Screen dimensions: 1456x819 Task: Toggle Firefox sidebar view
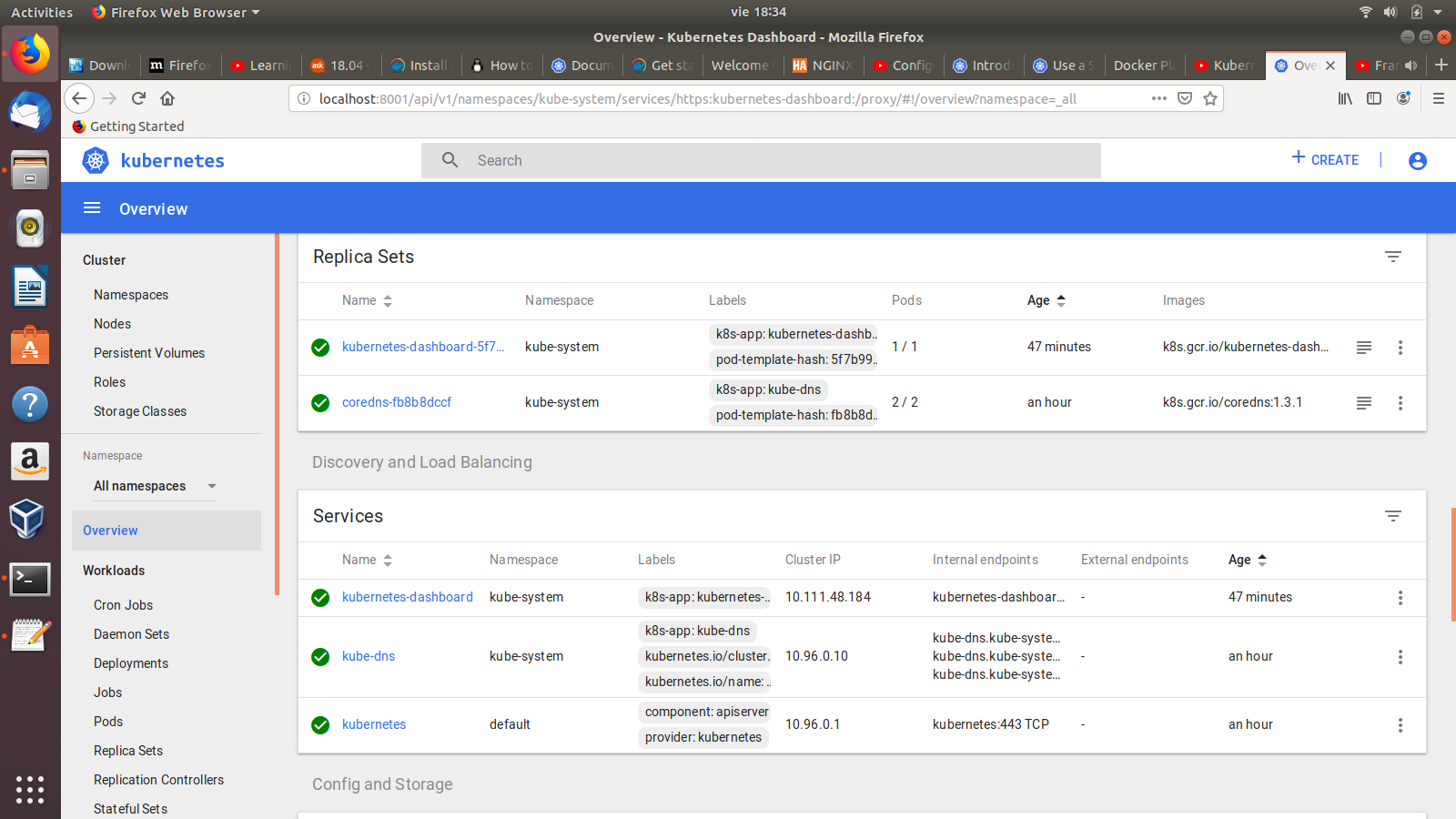click(x=1374, y=98)
